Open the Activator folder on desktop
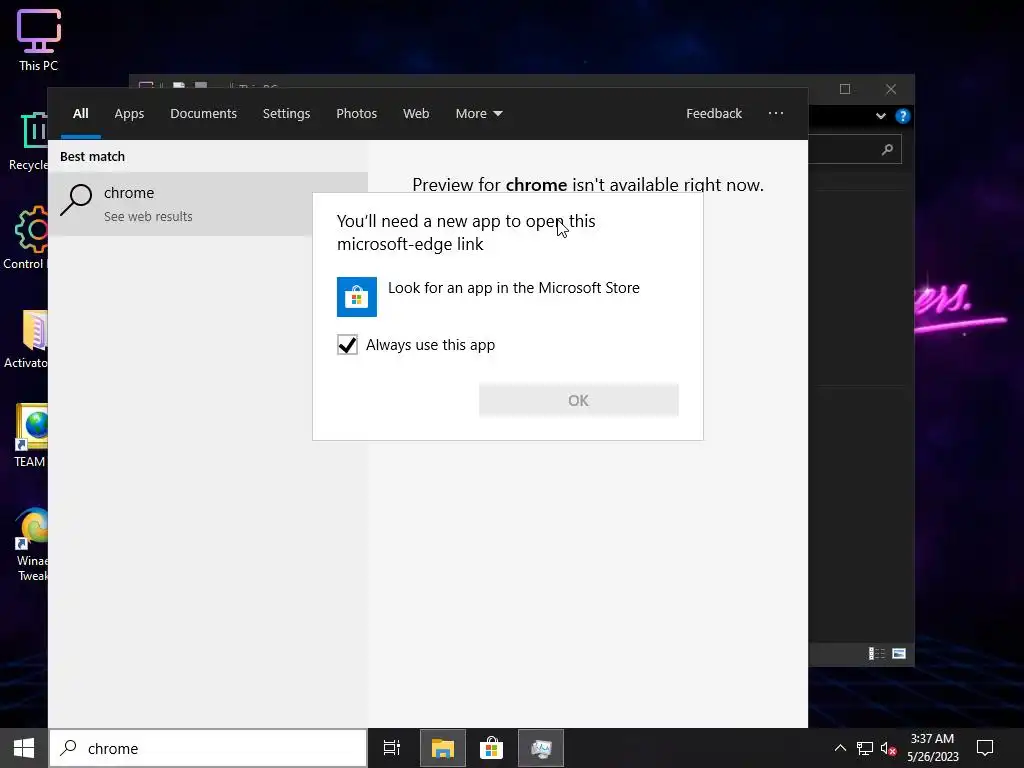This screenshot has height=768, width=1024. point(27,340)
